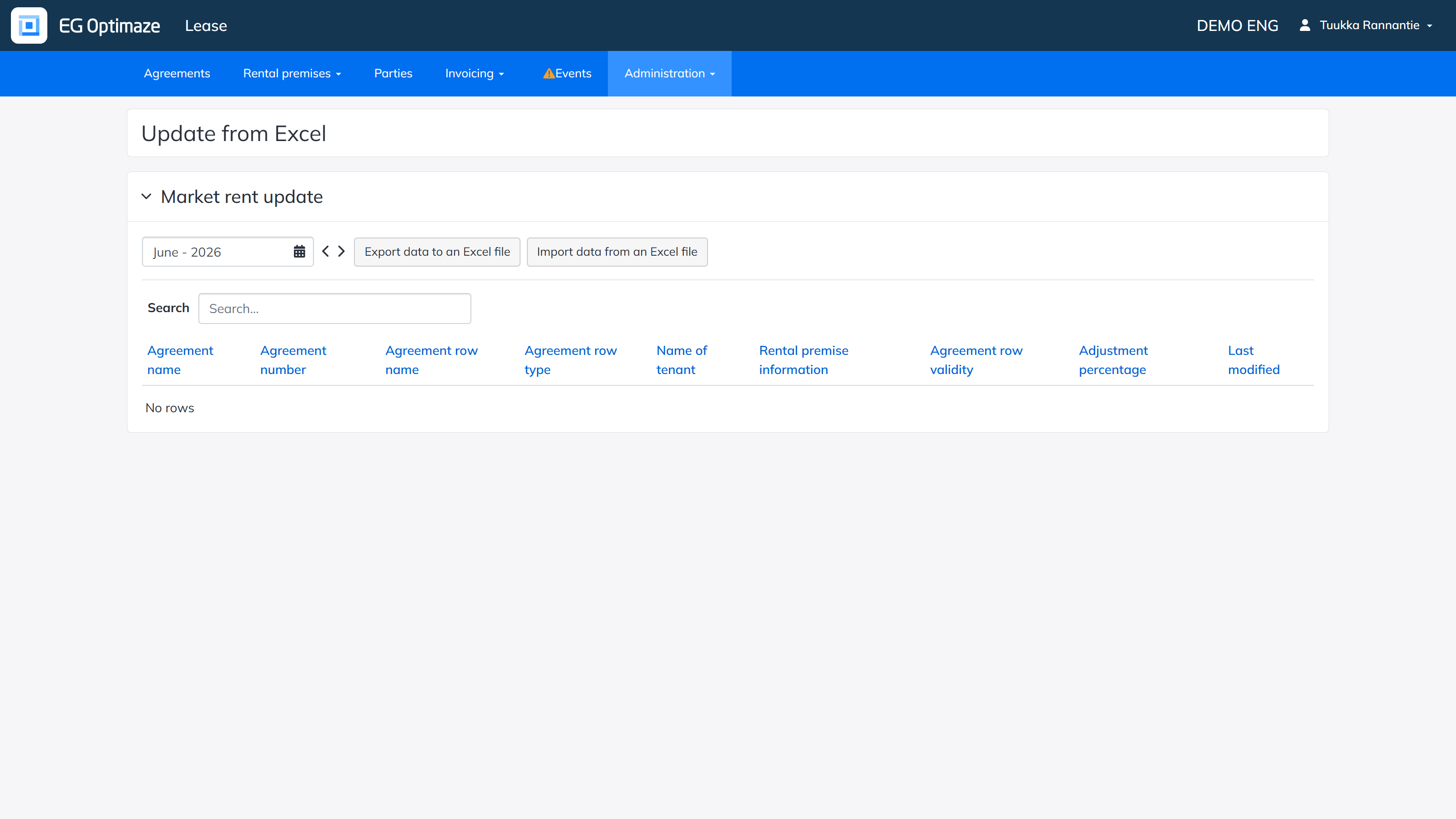Click the DEMO ENG environment label

pos(1237,25)
